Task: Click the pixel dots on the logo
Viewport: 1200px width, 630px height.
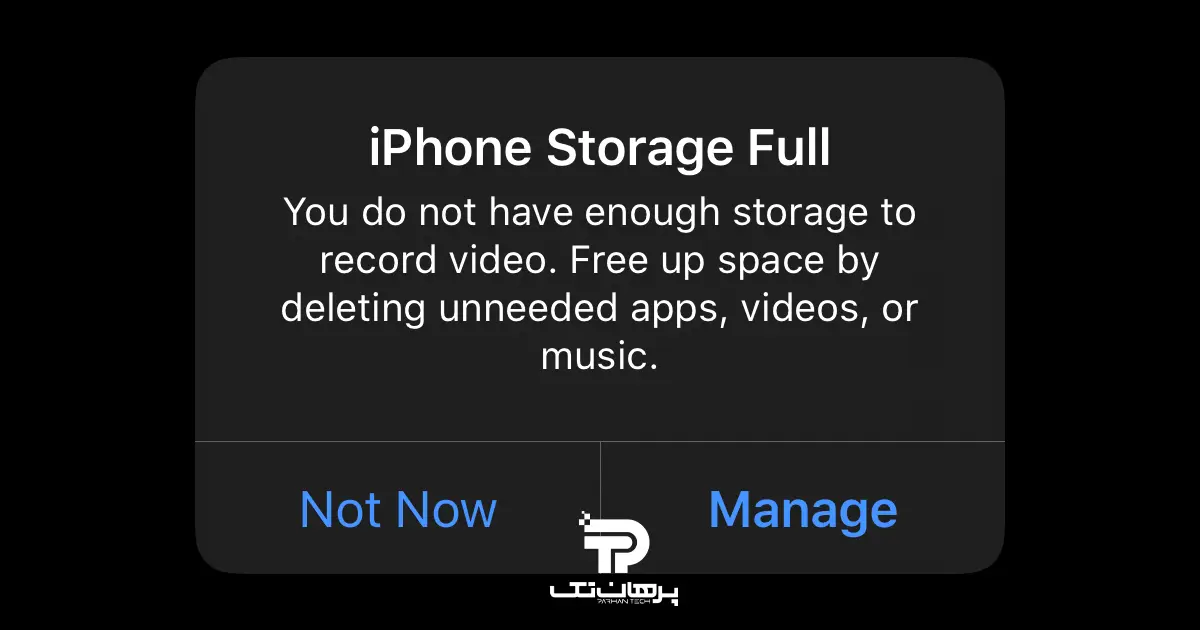Action: (585, 519)
